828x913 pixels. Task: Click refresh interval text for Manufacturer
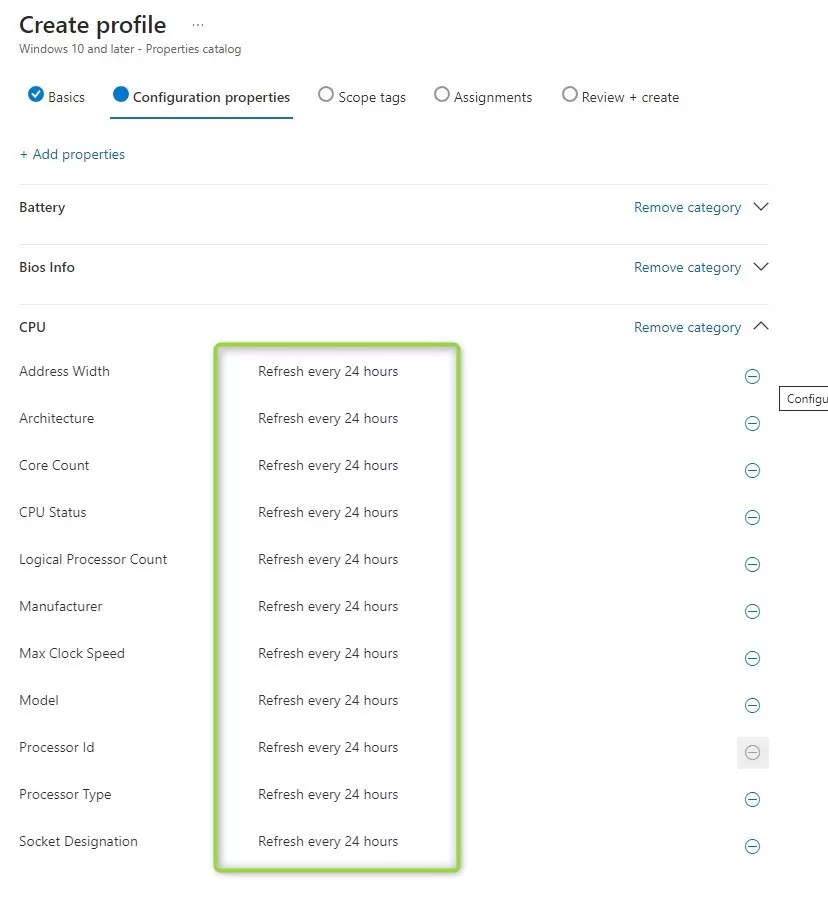pos(328,607)
